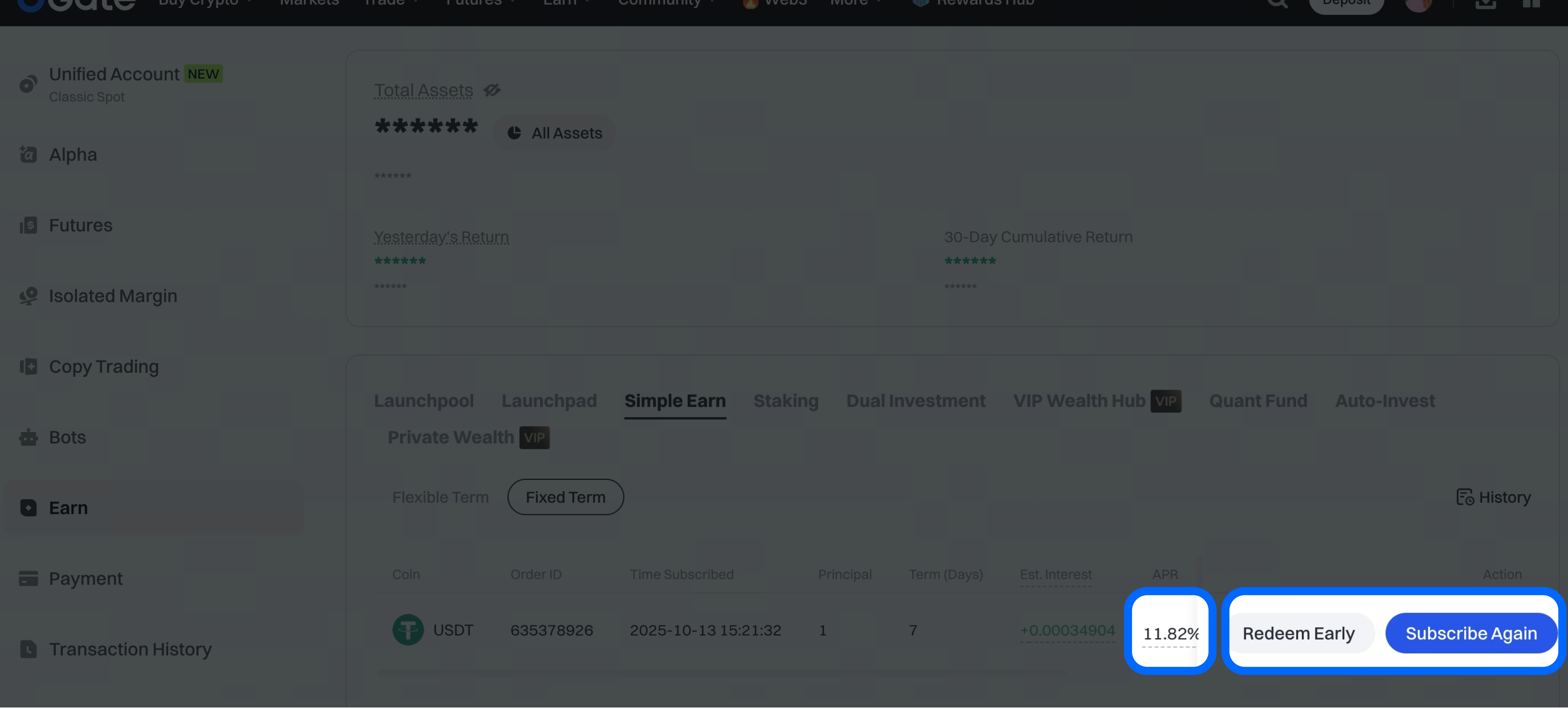The image size is (1568, 709).
Task: Click the USDT coin icon
Action: tap(408, 630)
